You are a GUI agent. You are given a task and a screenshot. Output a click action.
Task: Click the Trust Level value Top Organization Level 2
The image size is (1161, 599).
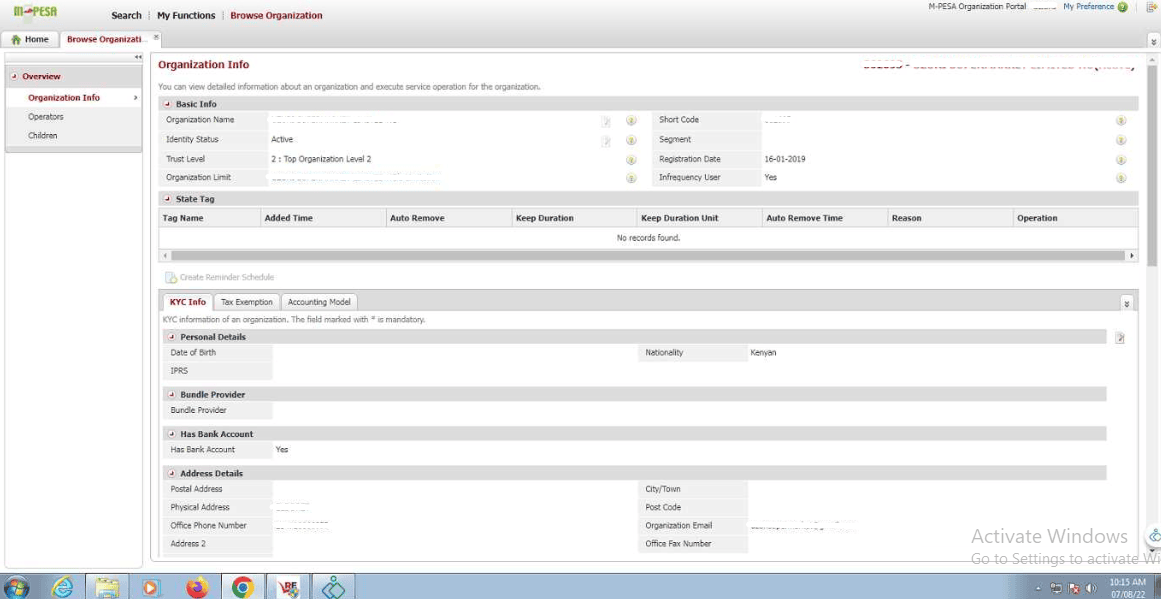pos(321,159)
